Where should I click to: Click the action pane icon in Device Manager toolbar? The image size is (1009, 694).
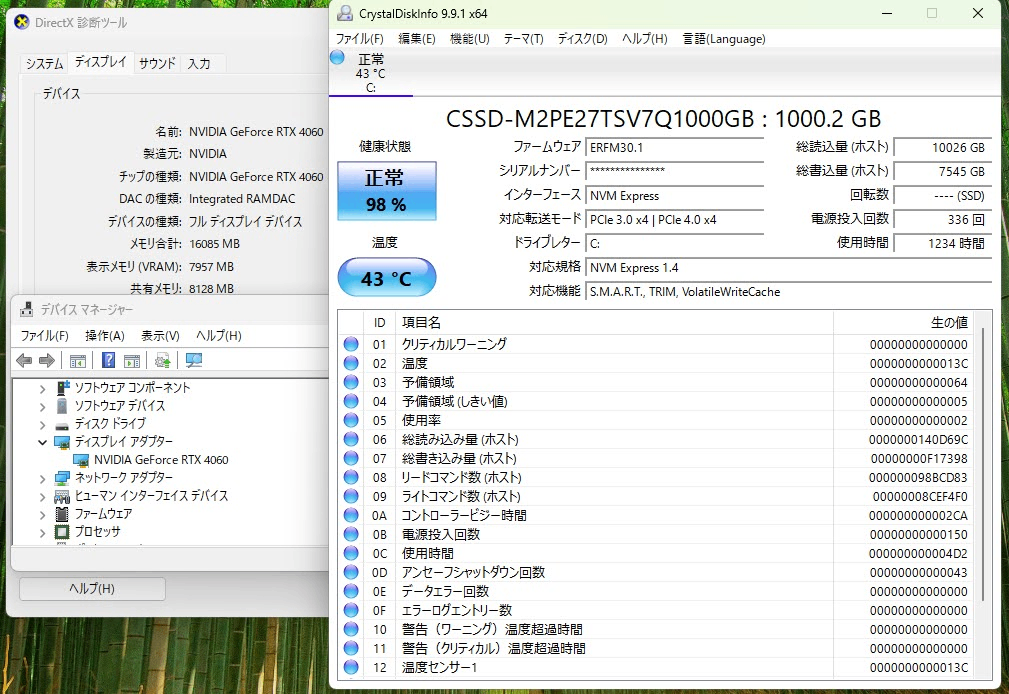tap(131, 361)
